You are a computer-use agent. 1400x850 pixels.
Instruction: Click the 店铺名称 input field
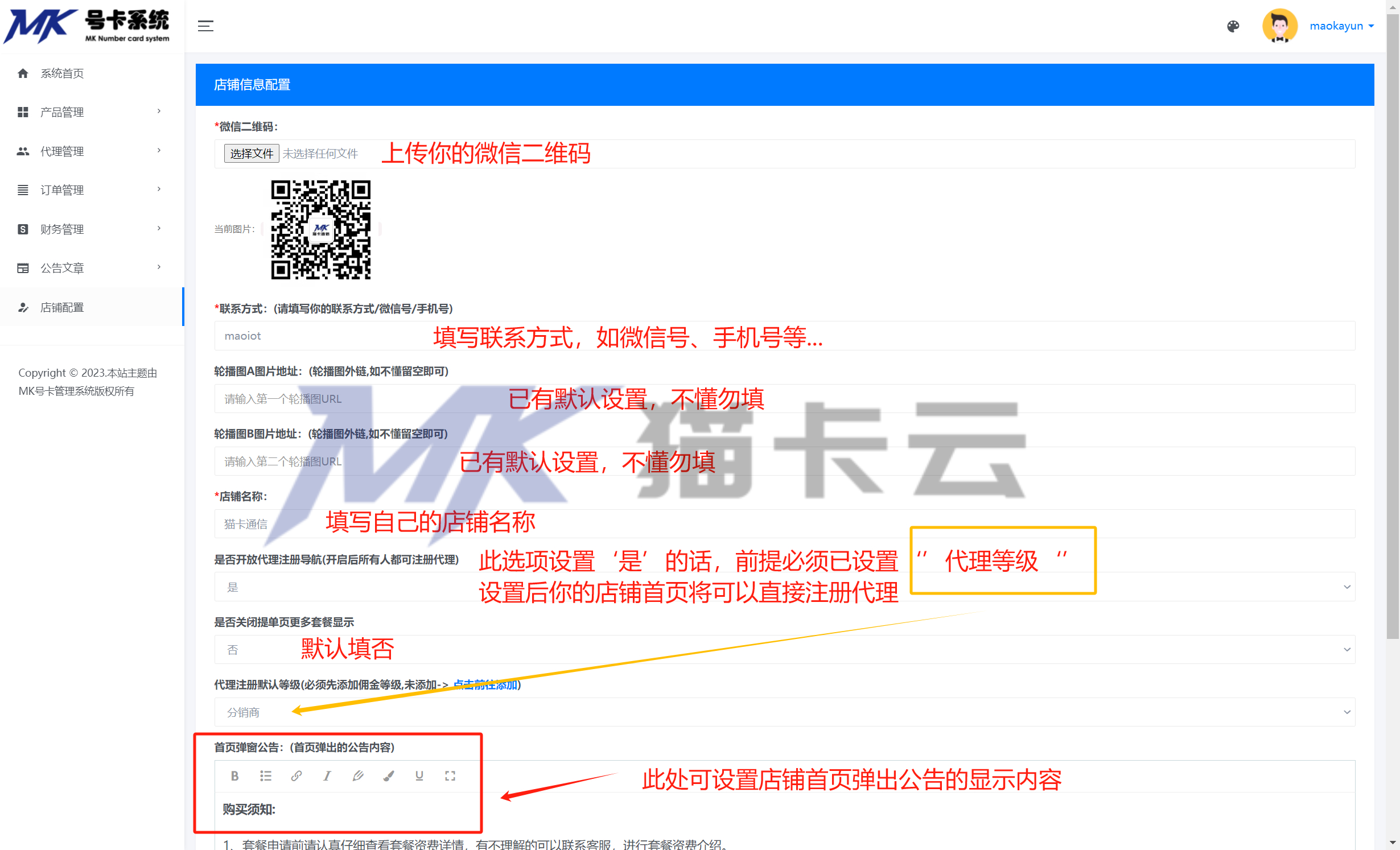click(784, 524)
